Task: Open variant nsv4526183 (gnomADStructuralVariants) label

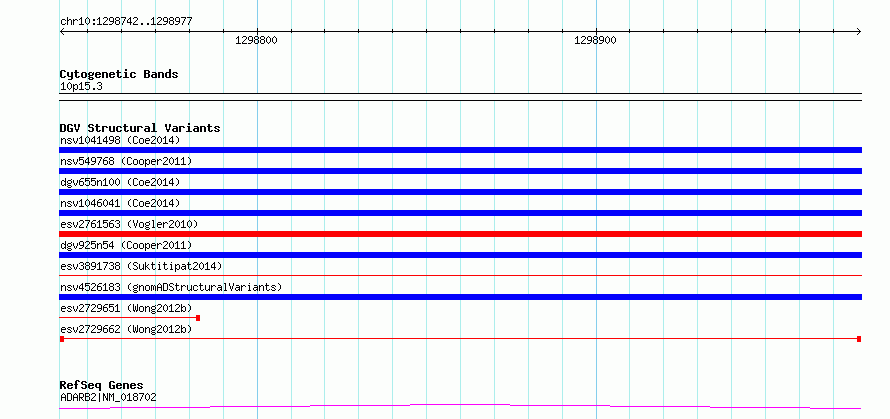Action: [171, 287]
